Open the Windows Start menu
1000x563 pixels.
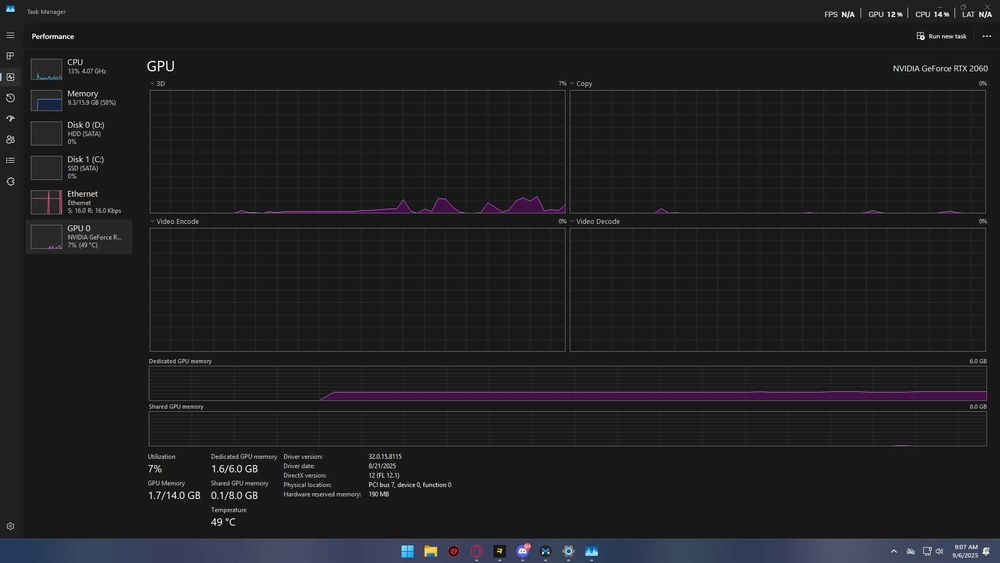tap(408, 551)
